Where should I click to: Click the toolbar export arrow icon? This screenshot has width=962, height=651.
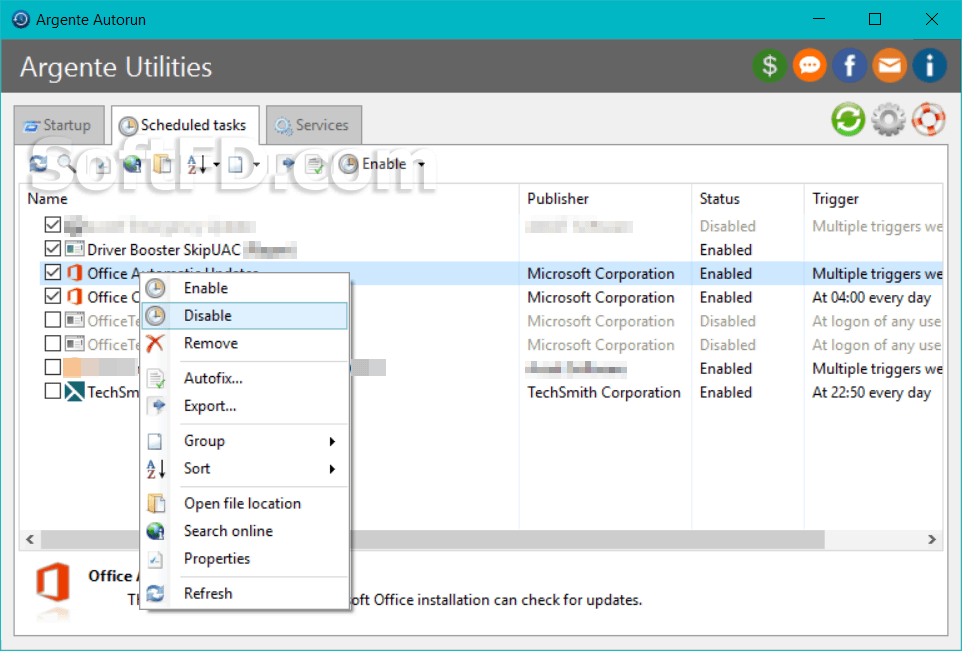[x=288, y=164]
